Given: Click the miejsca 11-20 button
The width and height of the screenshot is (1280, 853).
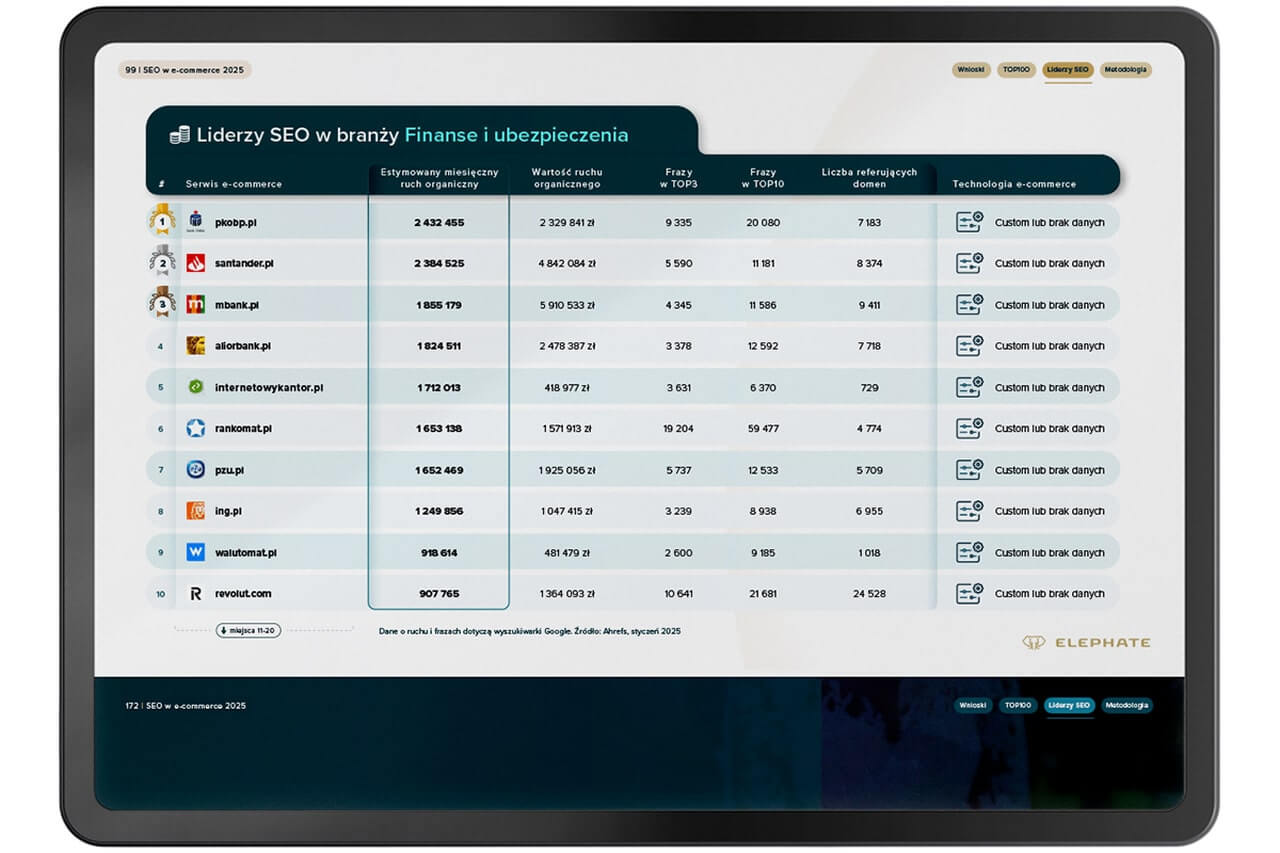Looking at the screenshot, I should tap(248, 630).
